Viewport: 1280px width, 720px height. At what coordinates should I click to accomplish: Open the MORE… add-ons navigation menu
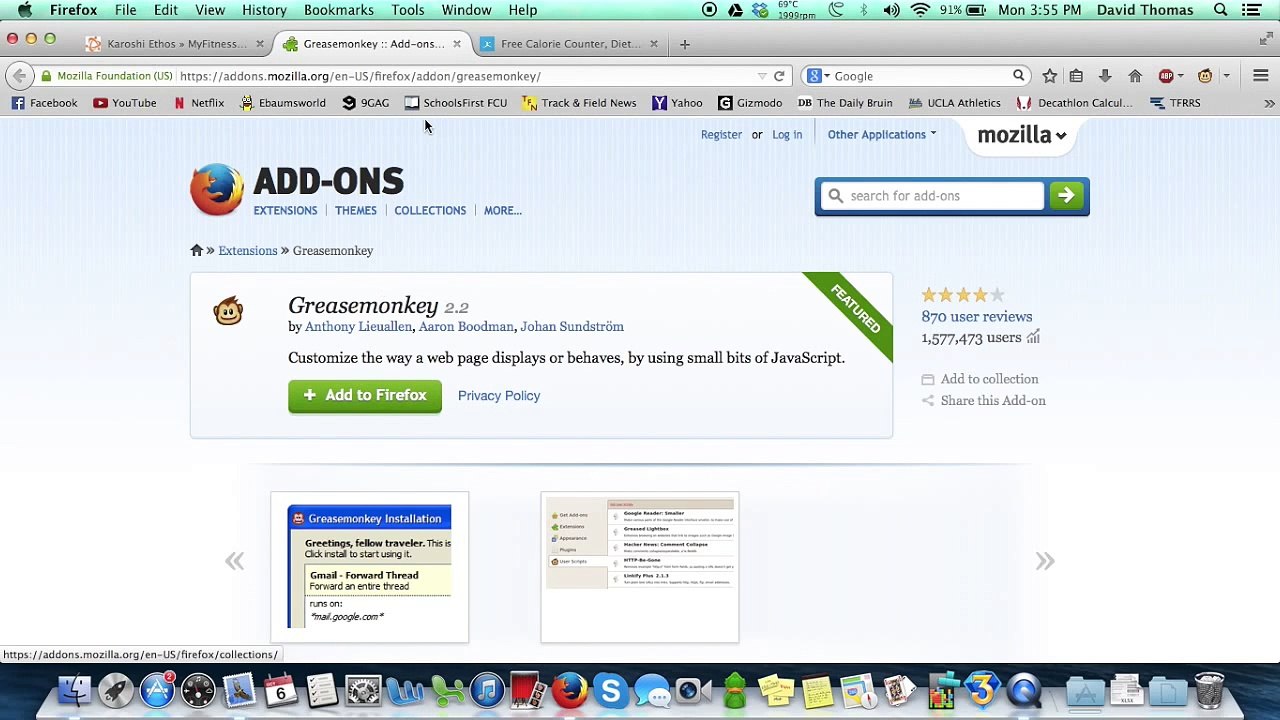click(503, 210)
